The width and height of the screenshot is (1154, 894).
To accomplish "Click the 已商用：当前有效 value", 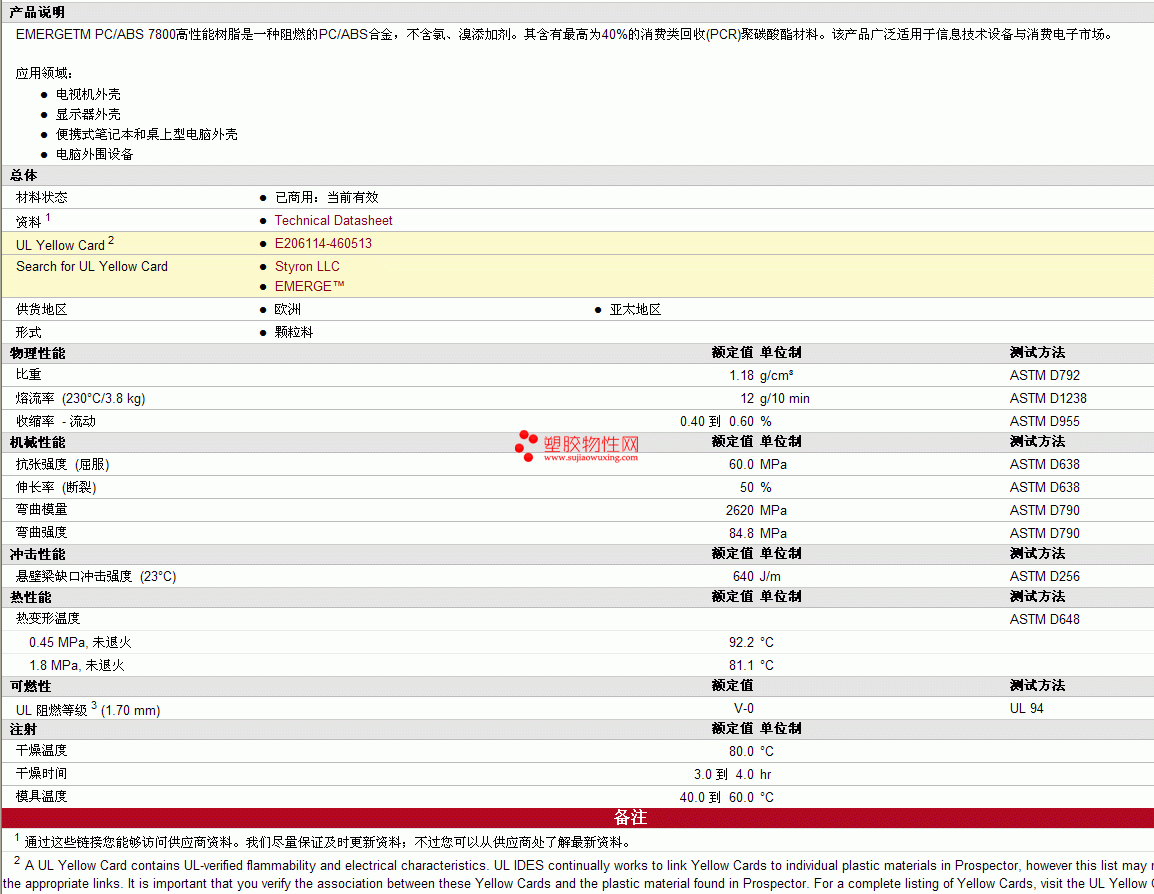I will coord(327,197).
